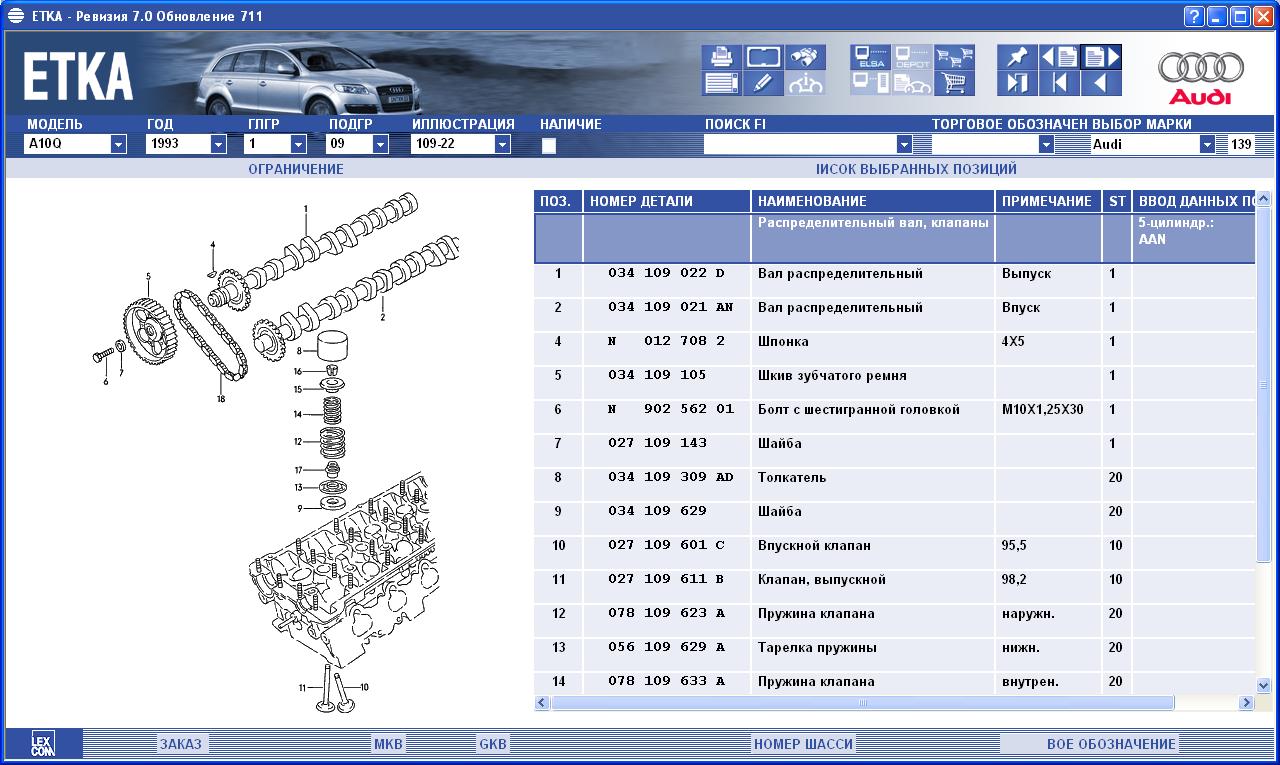
Task: Expand the Подгр dropdown showing 09
Action: point(380,144)
